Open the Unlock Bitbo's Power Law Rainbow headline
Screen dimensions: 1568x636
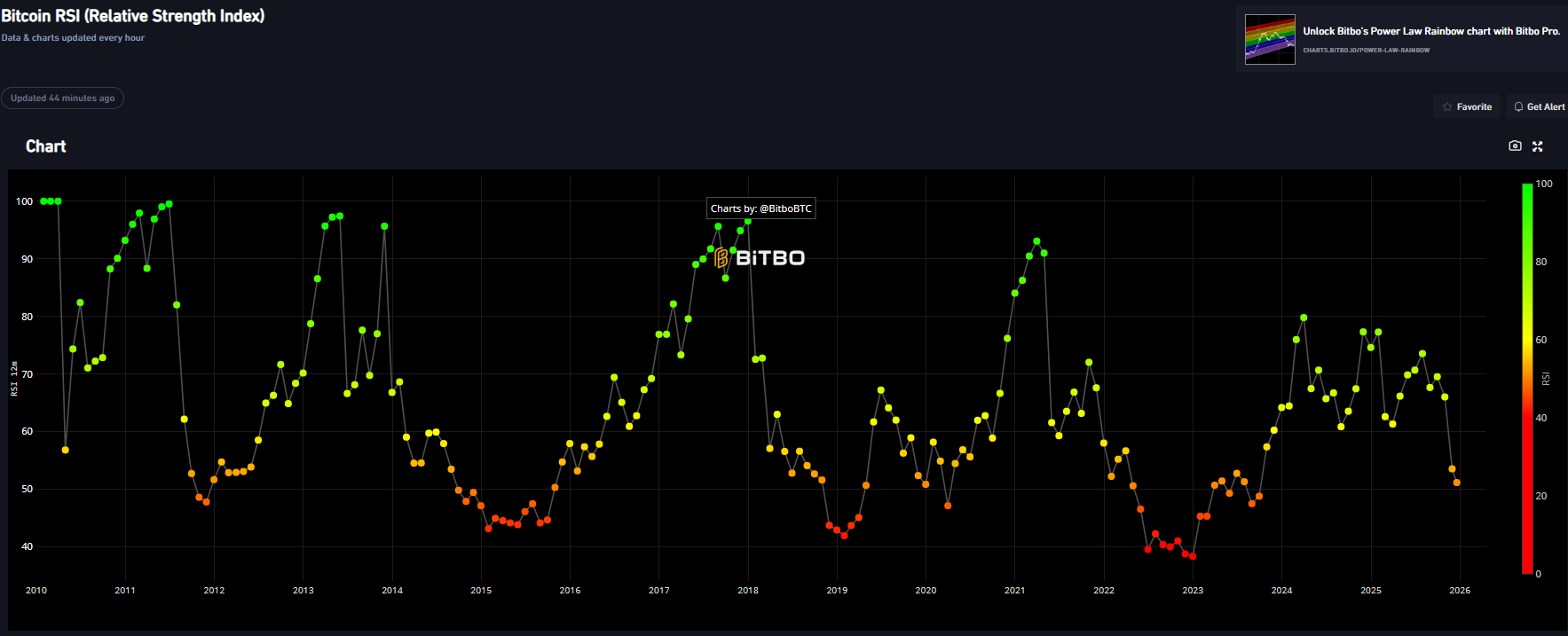click(1430, 31)
